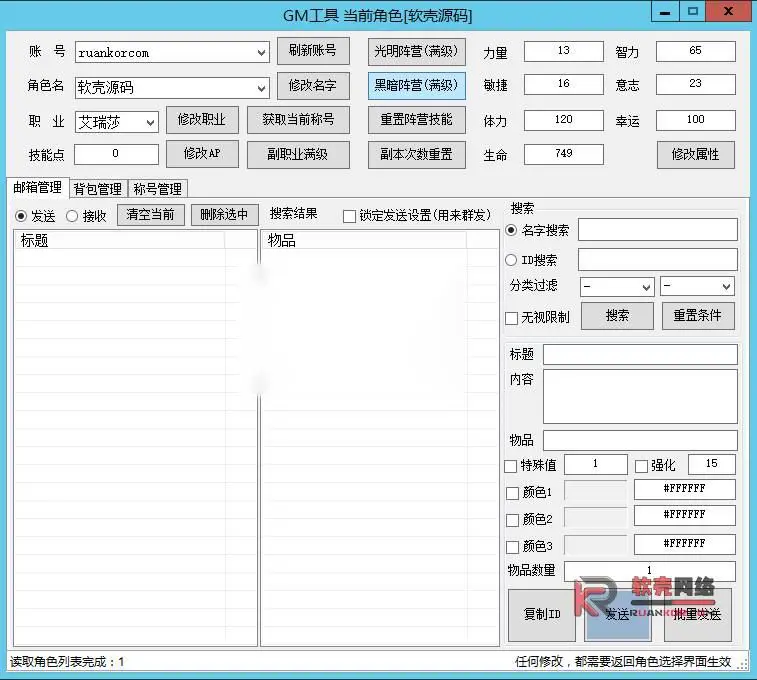Click the ID搜索 text field
Screen dimensions: 757x680
click(658, 260)
